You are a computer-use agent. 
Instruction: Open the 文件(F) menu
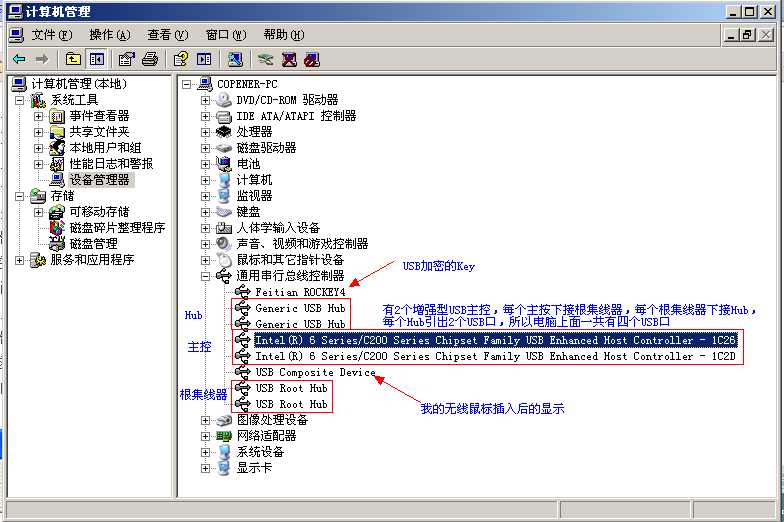[x=52, y=35]
